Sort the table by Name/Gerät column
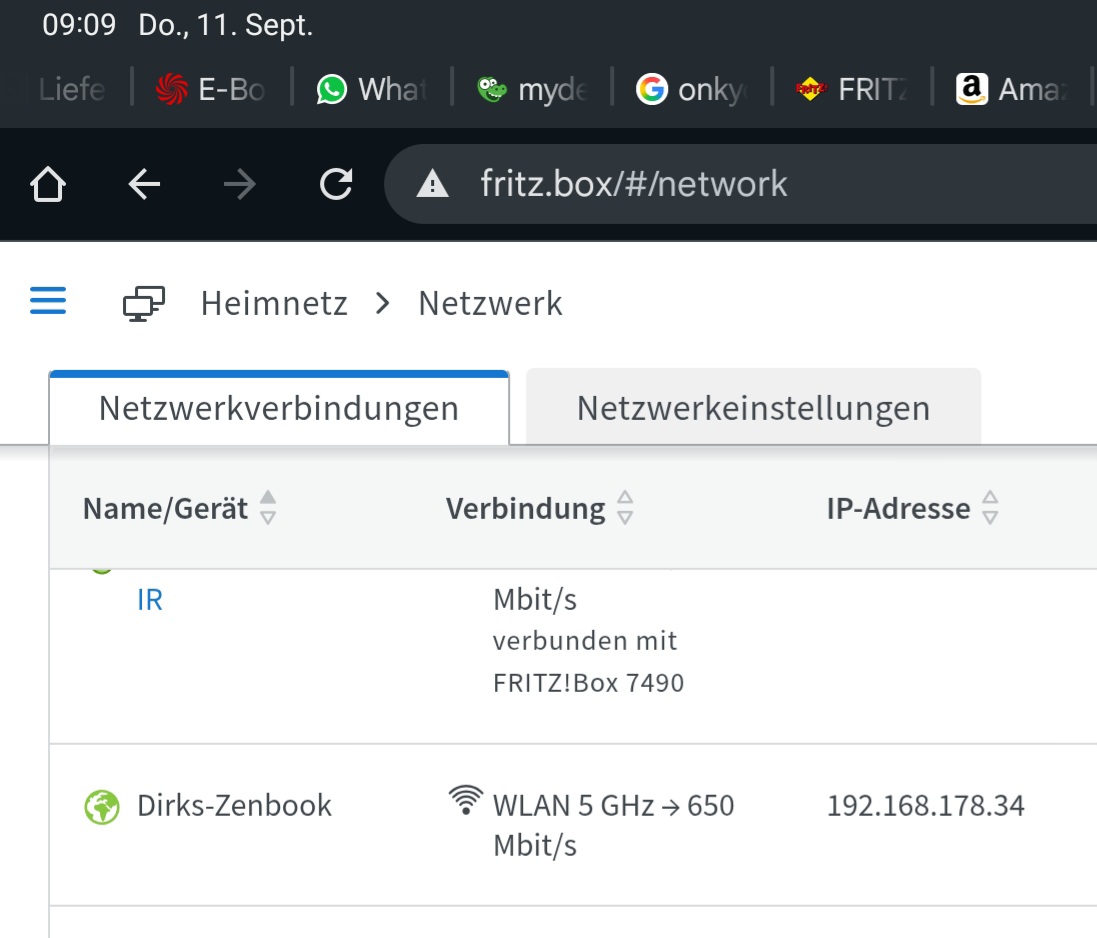 tap(267, 509)
